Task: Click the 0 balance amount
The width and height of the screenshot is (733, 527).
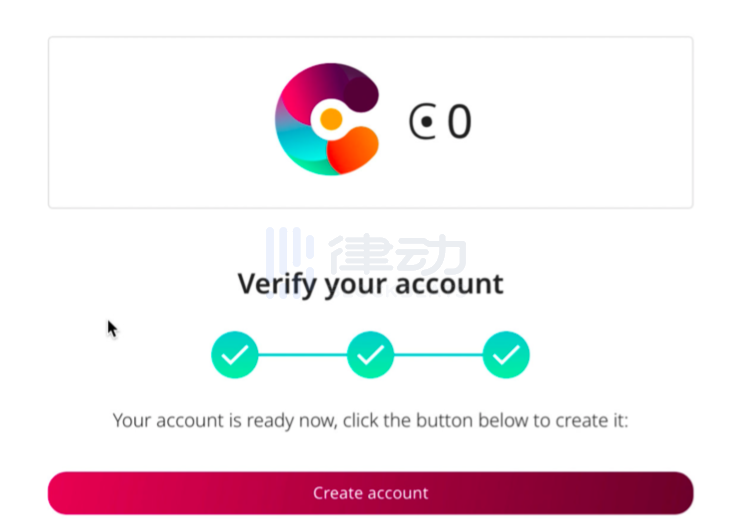Action: pos(459,122)
